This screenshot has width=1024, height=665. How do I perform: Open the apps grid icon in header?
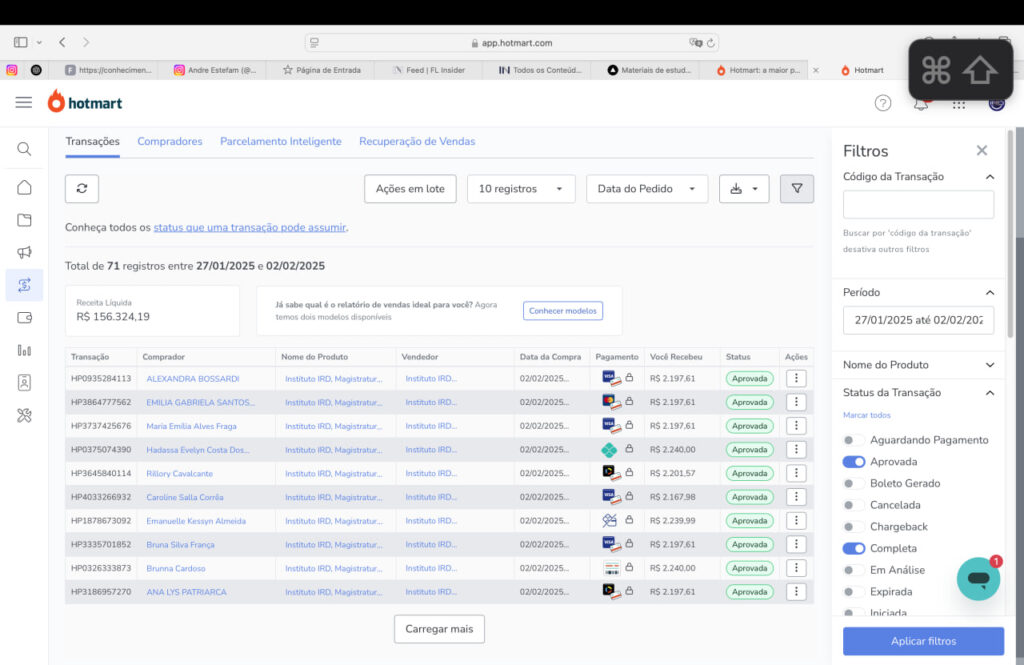[x=959, y=105]
